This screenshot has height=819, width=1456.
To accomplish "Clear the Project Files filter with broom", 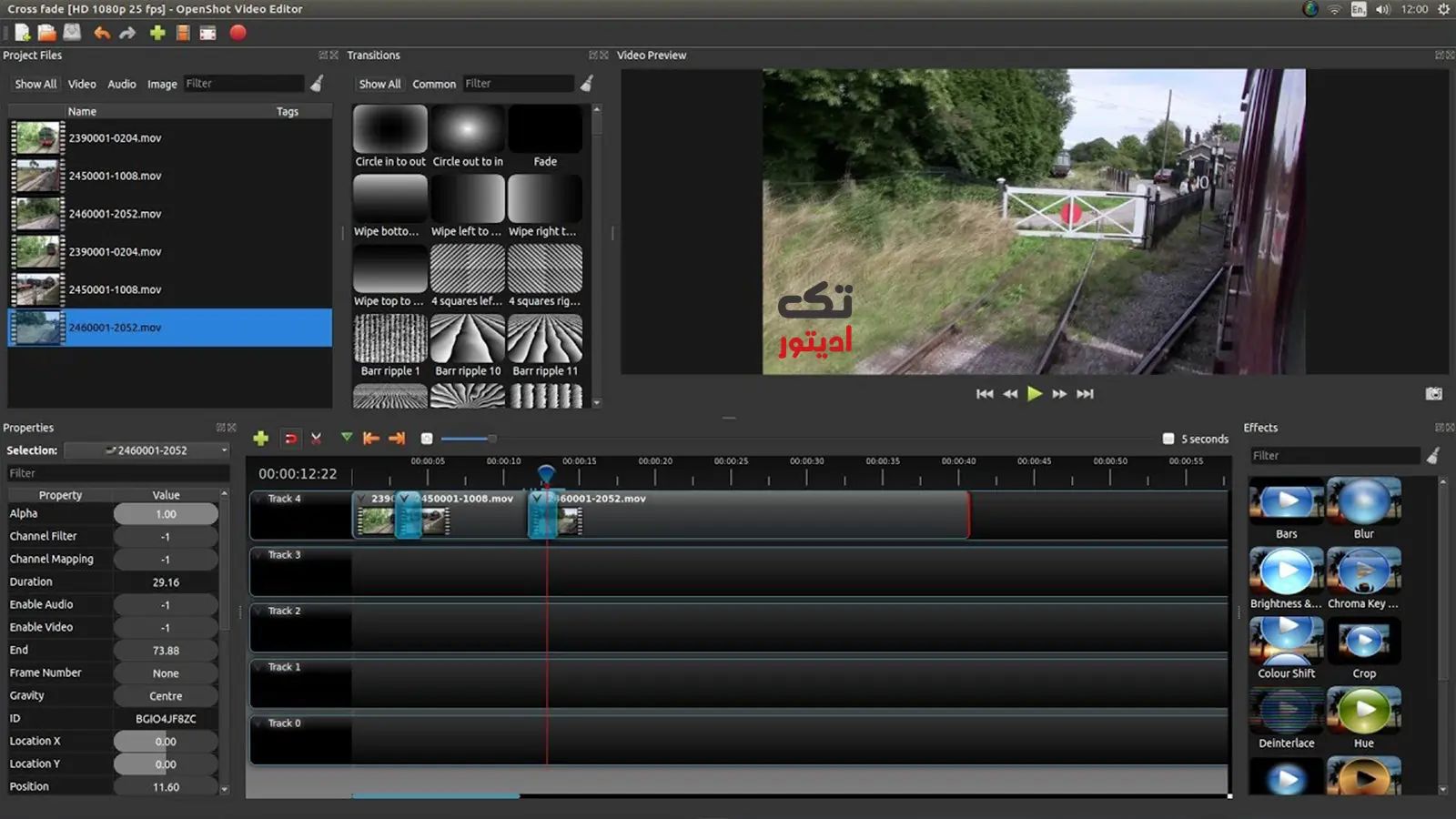I will (317, 84).
